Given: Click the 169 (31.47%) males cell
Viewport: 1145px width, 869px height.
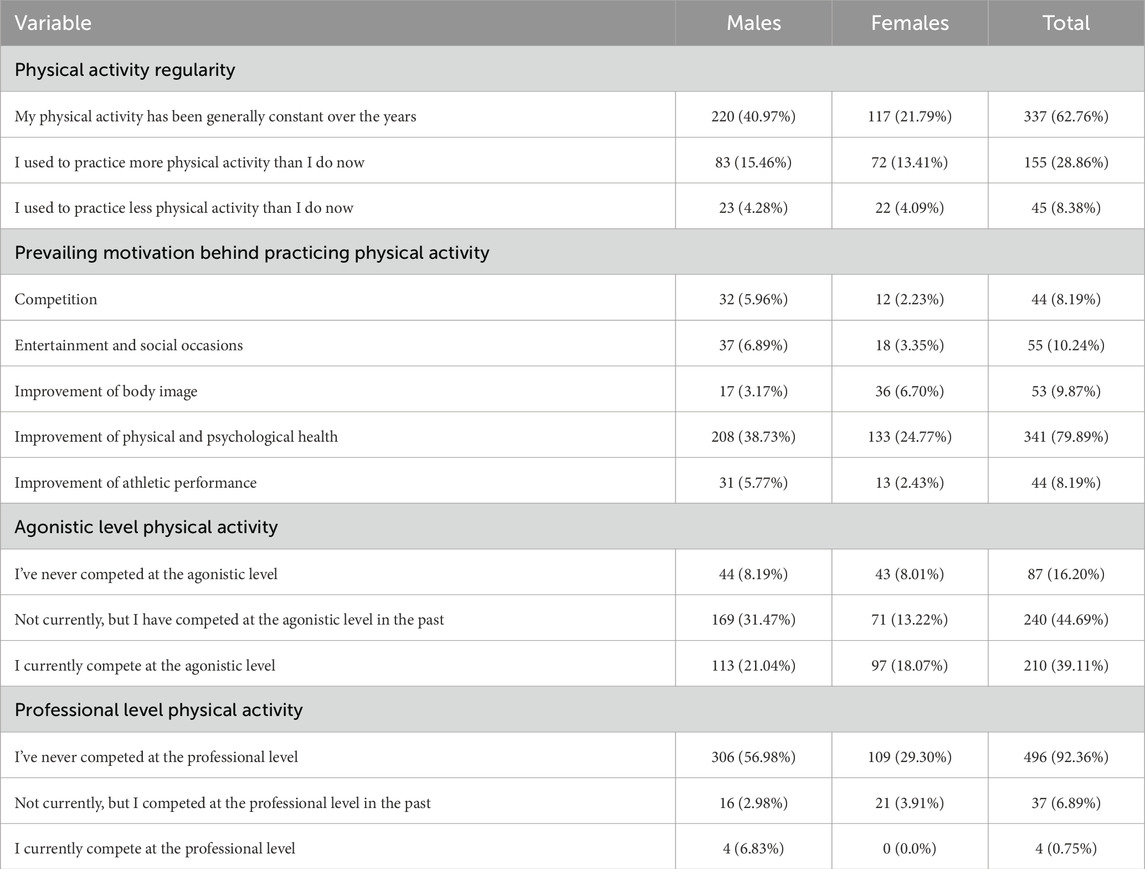Looking at the screenshot, I should [x=754, y=619].
